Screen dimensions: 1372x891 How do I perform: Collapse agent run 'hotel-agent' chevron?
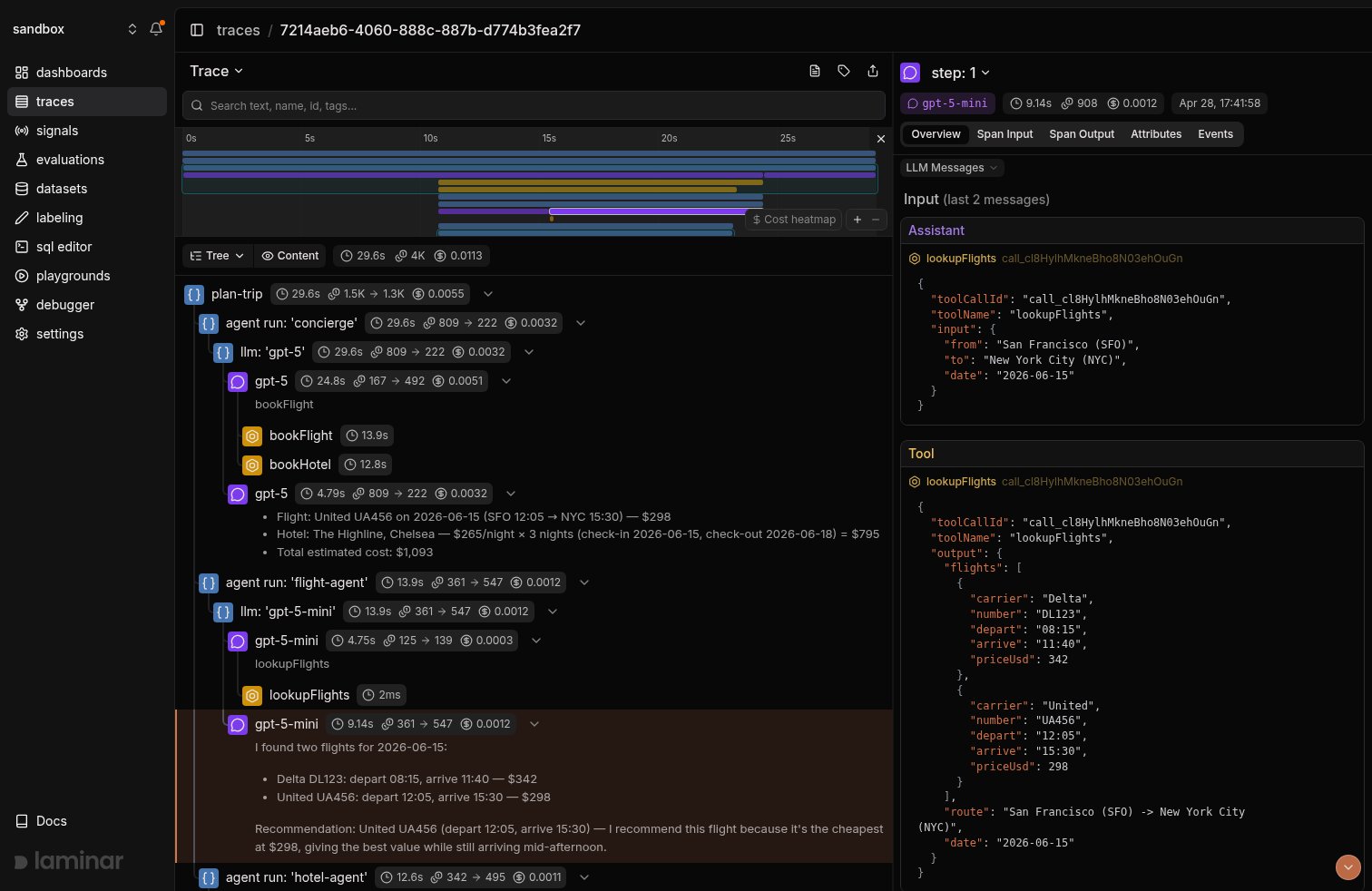[x=584, y=877]
